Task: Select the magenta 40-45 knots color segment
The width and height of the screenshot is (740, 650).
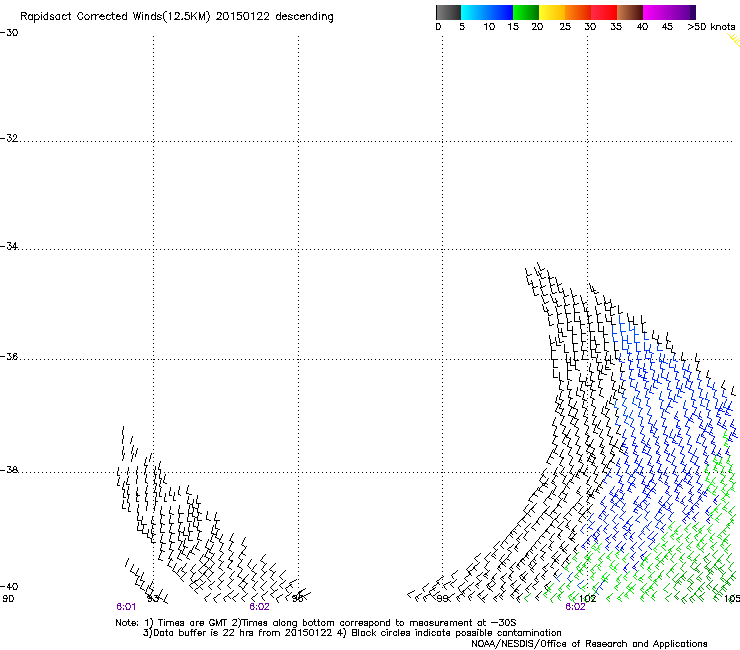Action: (656, 12)
